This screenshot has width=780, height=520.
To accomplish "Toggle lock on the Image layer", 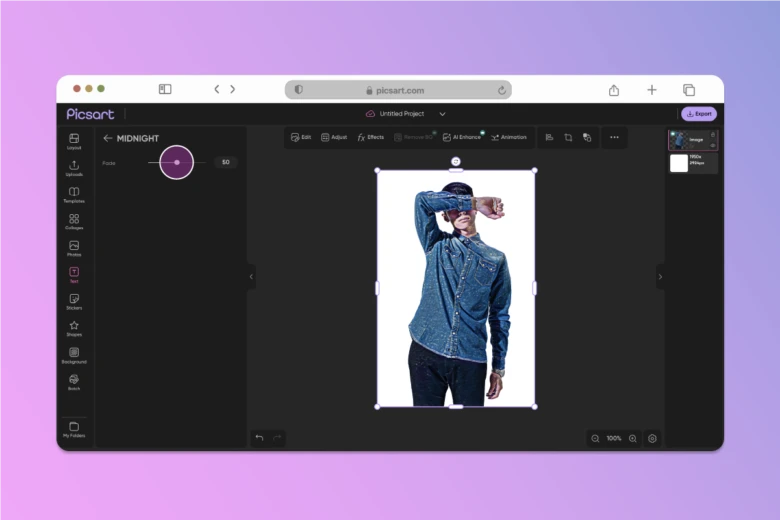I will click(x=713, y=134).
